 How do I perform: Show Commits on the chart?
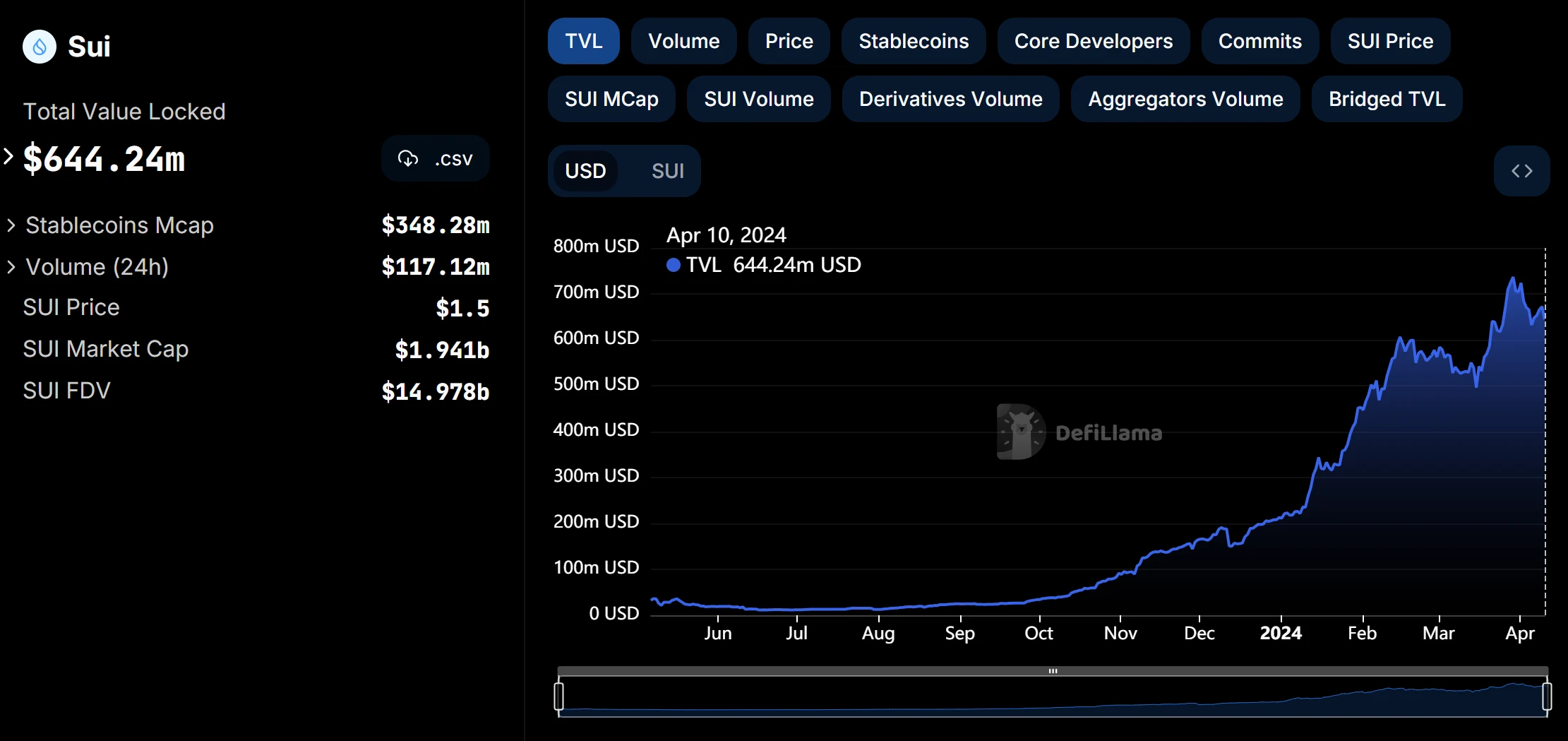(1259, 41)
